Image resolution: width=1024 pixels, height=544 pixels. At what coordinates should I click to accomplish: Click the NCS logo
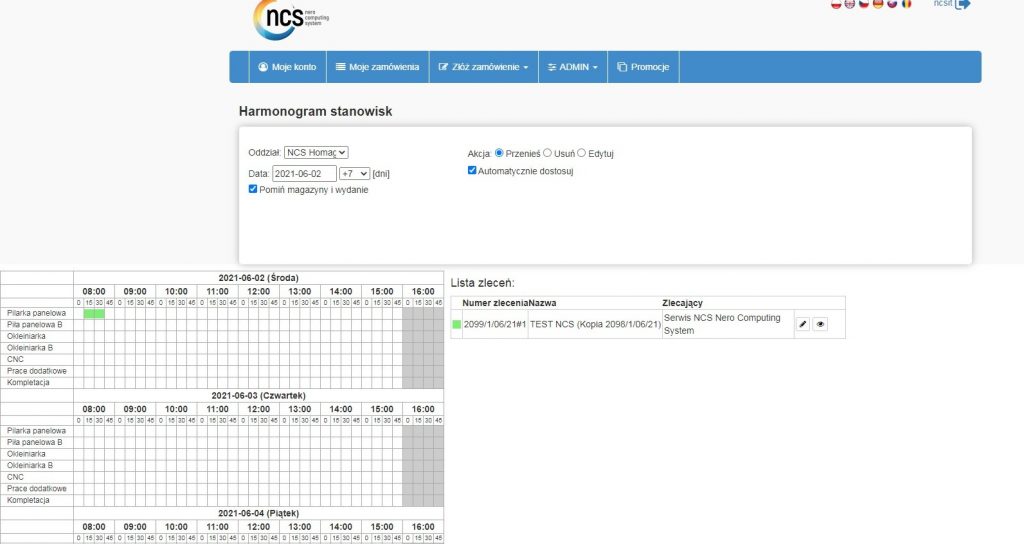pos(292,18)
